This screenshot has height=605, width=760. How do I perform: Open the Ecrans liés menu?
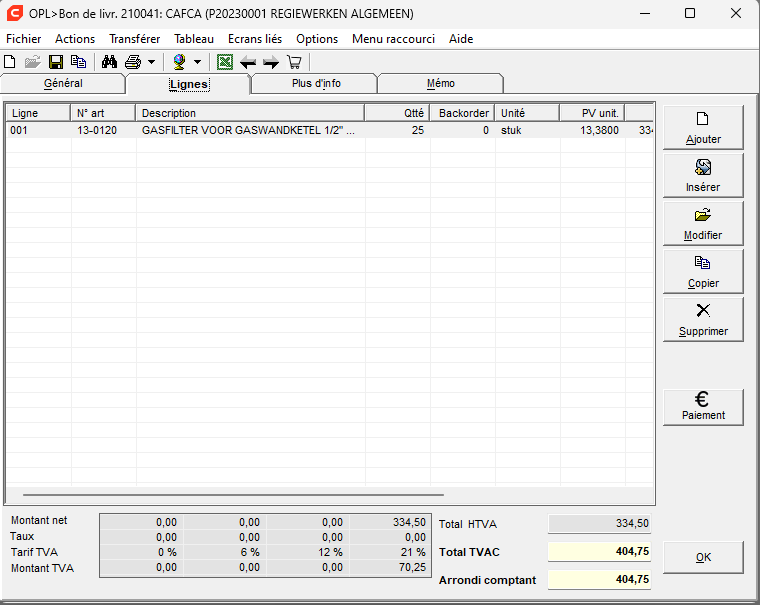pyautogui.click(x=255, y=39)
